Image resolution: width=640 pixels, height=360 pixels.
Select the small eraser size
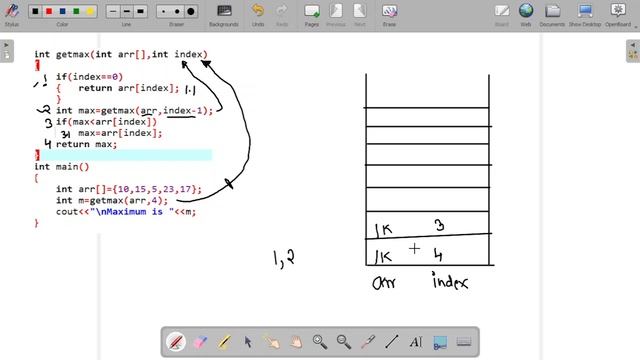[x=164, y=11]
